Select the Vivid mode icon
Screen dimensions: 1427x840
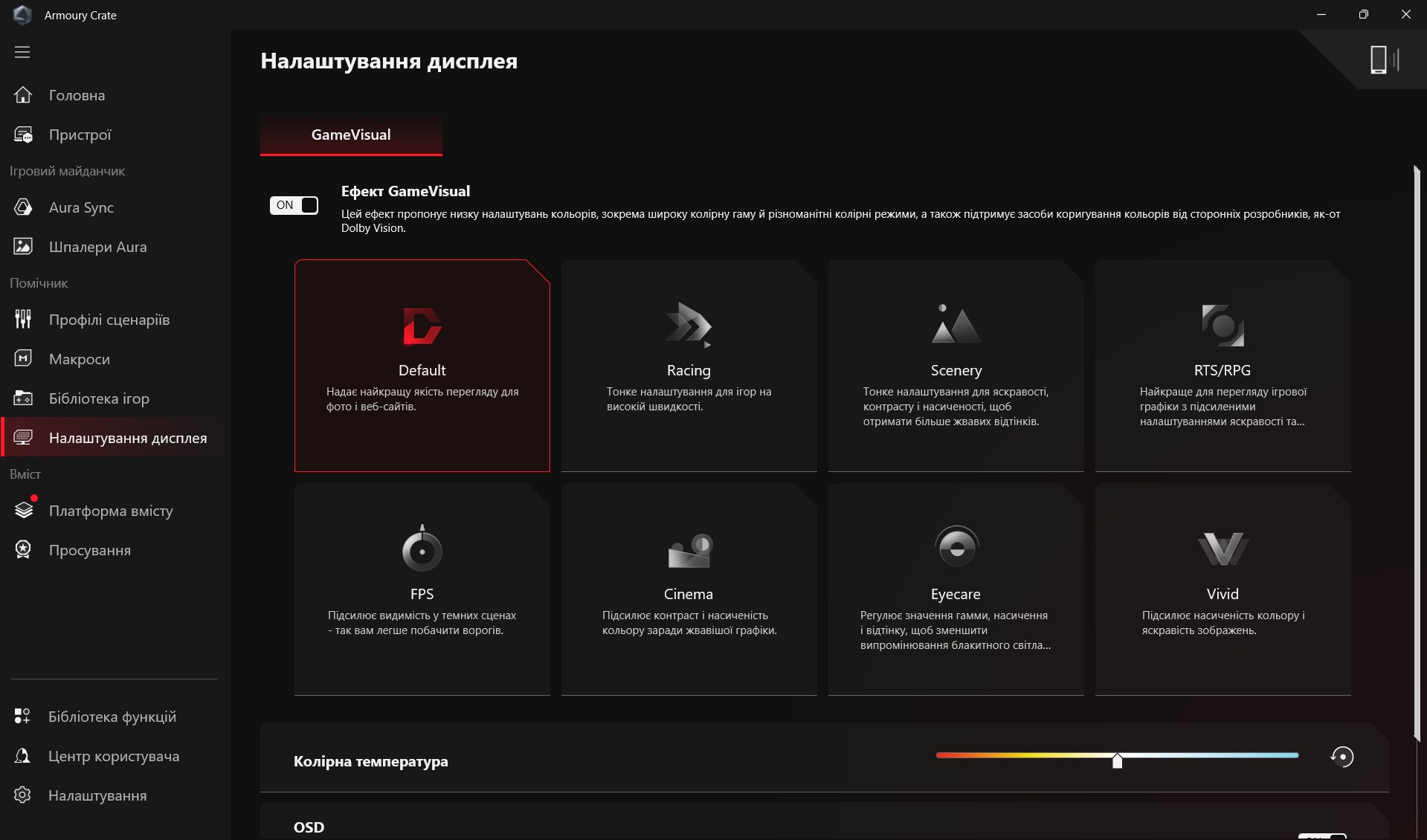(x=1223, y=549)
